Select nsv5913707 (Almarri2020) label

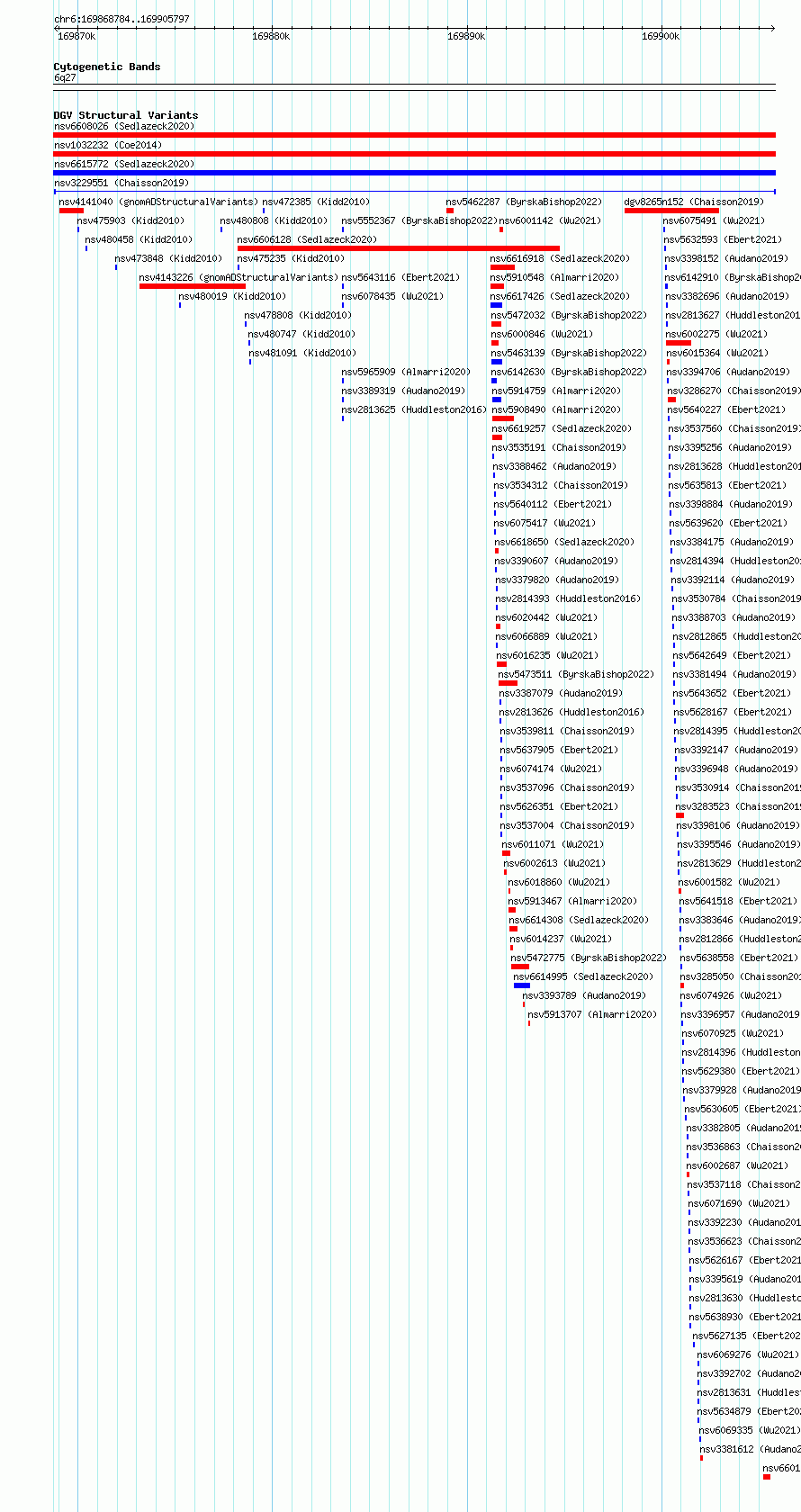point(592,1014)
